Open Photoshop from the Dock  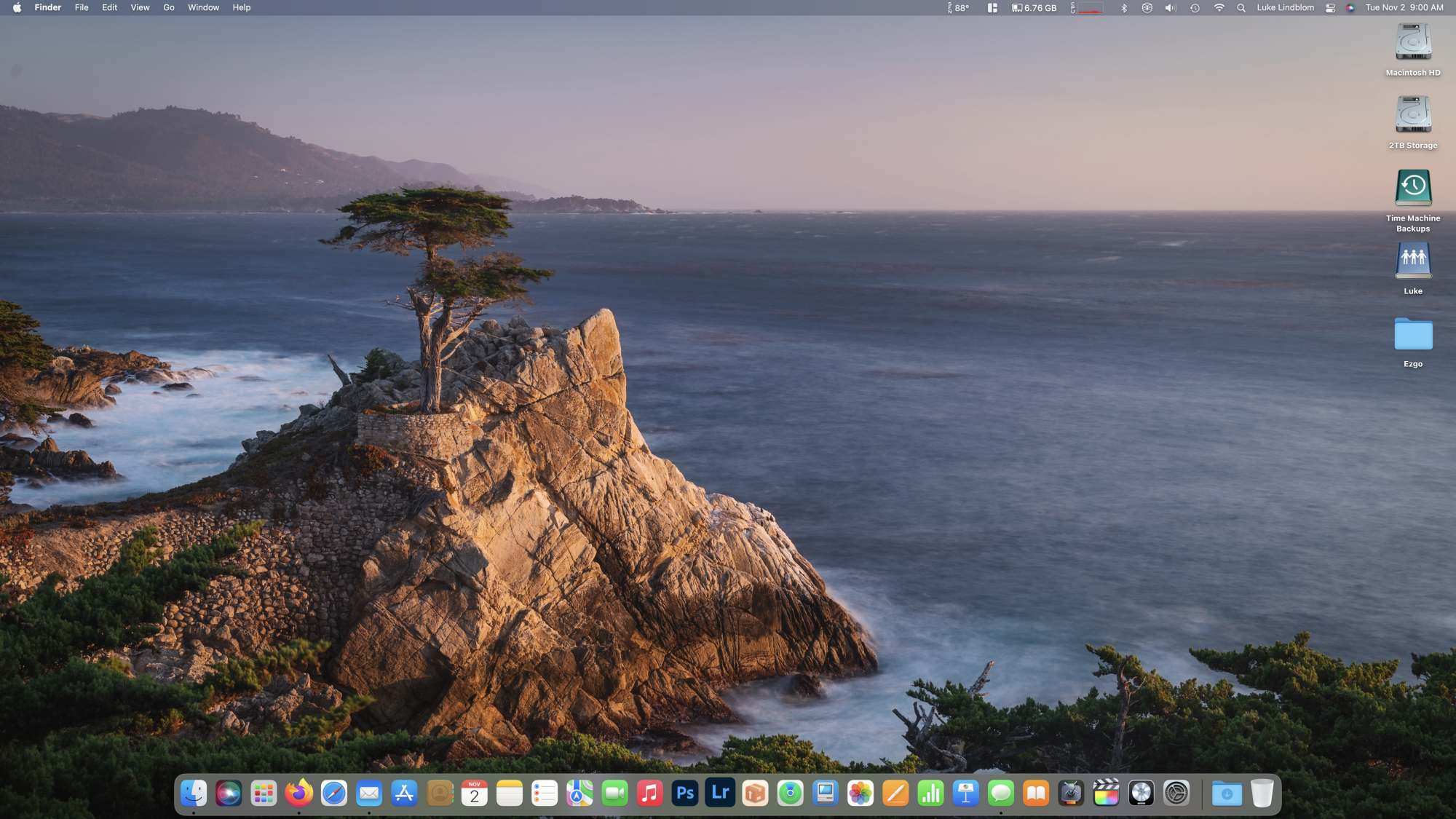685,793
